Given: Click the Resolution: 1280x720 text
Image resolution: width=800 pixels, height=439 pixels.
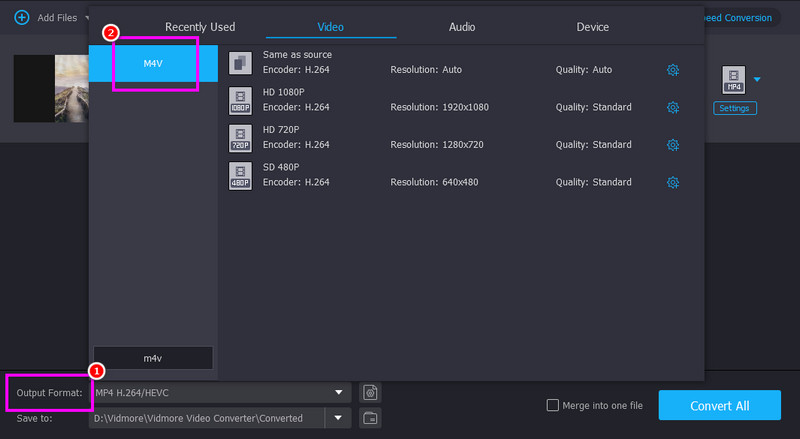Looking at the screenshot, I should click(x=437, y=145).
